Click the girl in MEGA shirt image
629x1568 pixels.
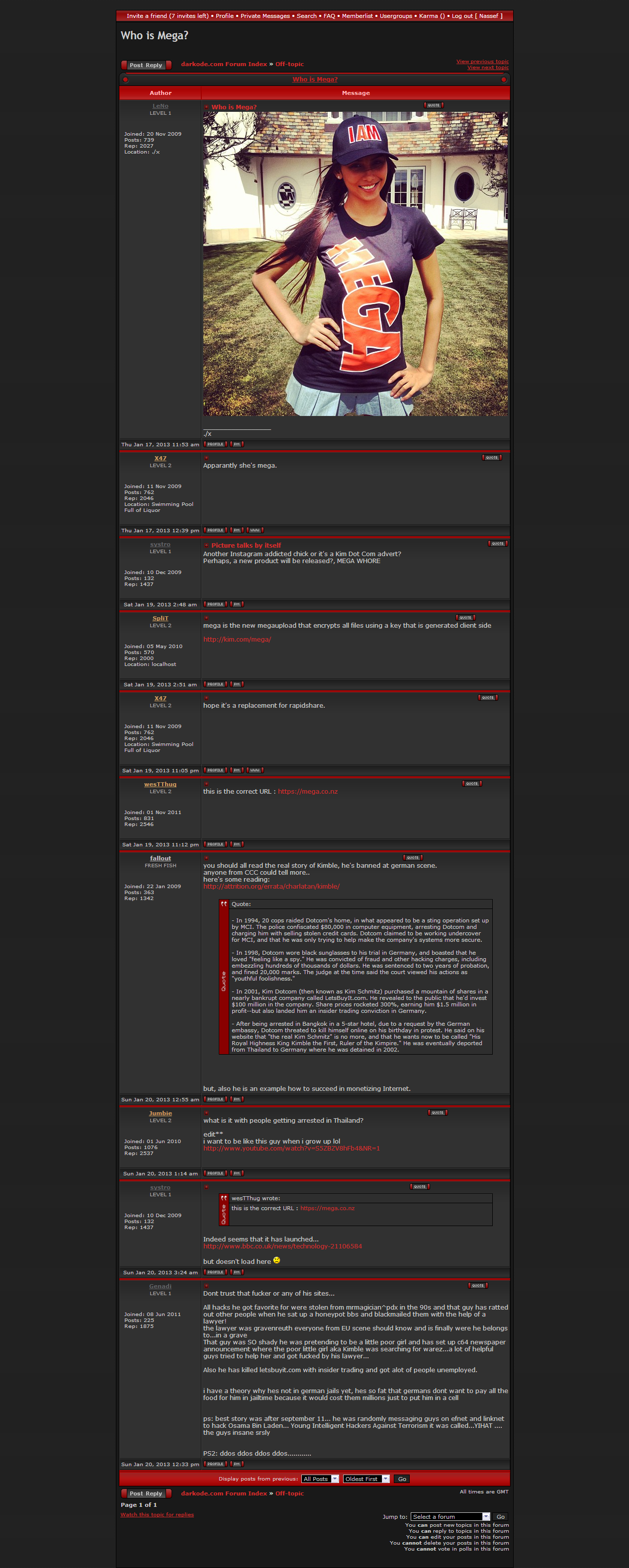pos(356,263)
